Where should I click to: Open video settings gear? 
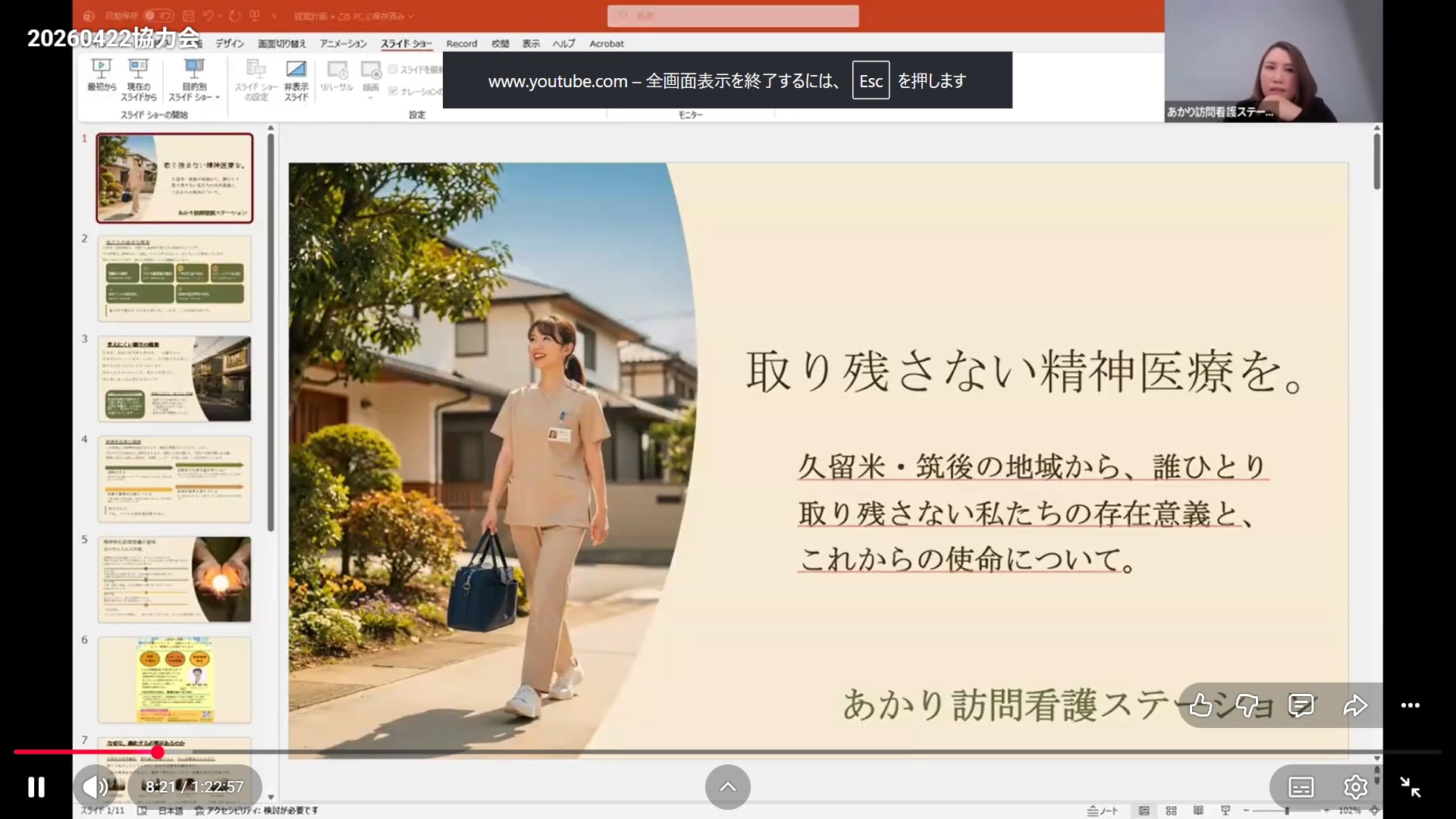tap(1355, 787)
